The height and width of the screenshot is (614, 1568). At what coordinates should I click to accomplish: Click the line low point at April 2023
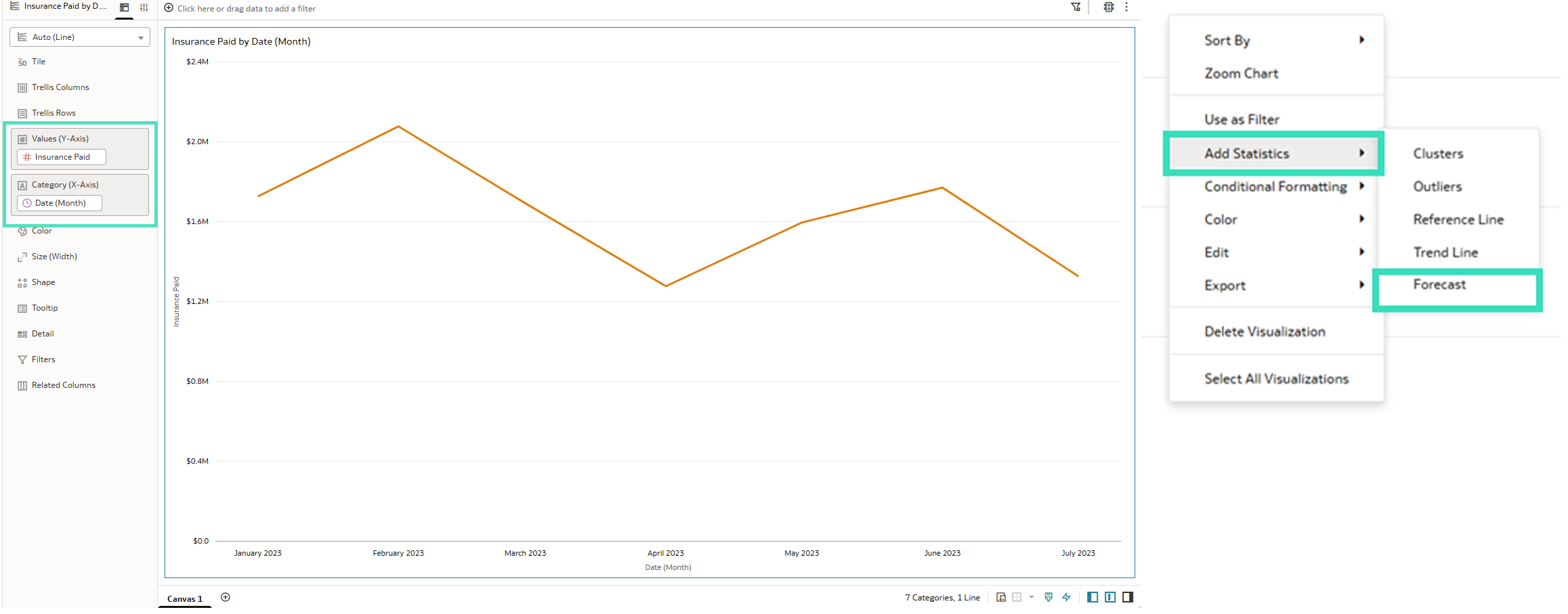pos(666,286)
